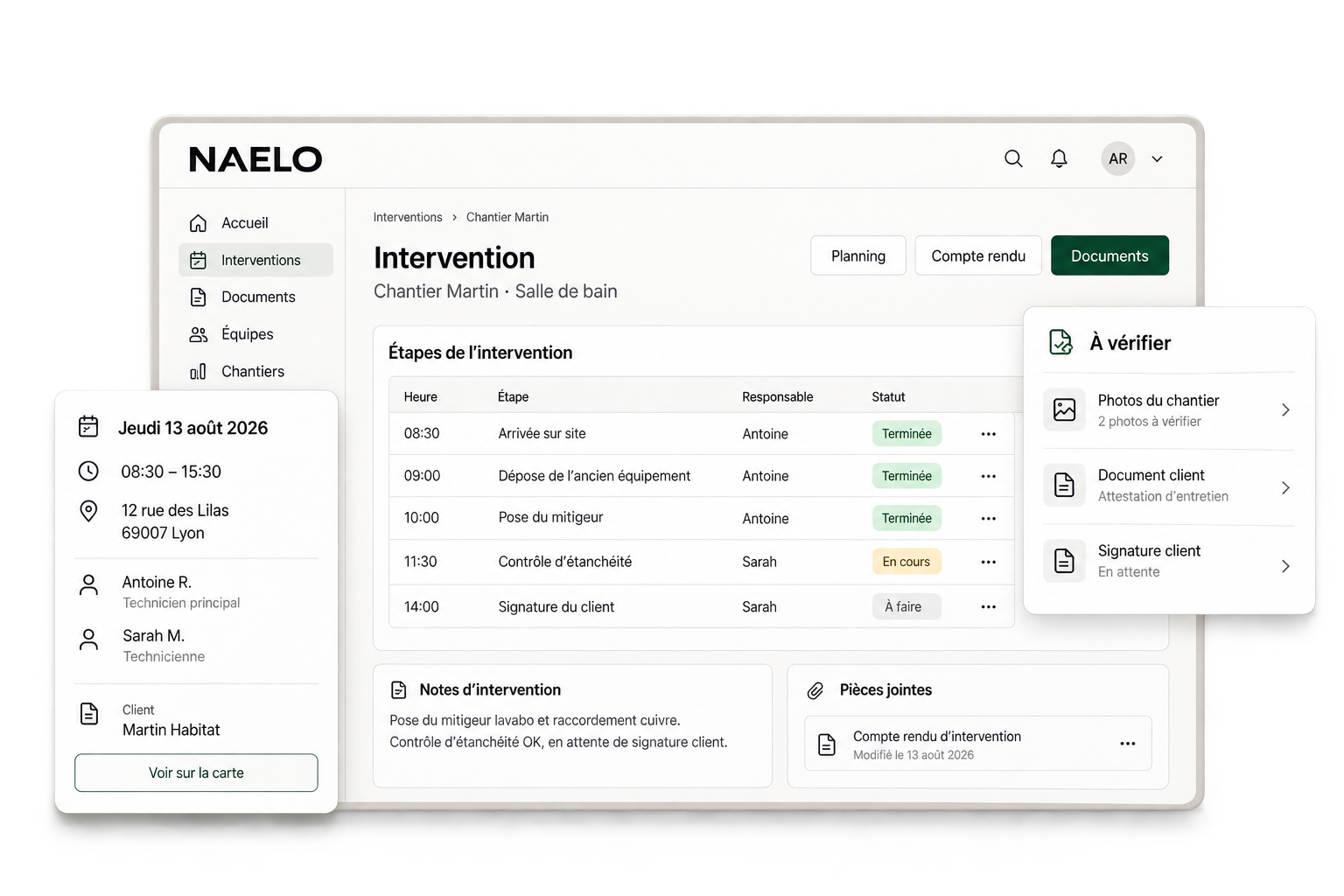Screen dimensions: 1344x896
Task: Click the Signature client file icon
Action: 1065,561
